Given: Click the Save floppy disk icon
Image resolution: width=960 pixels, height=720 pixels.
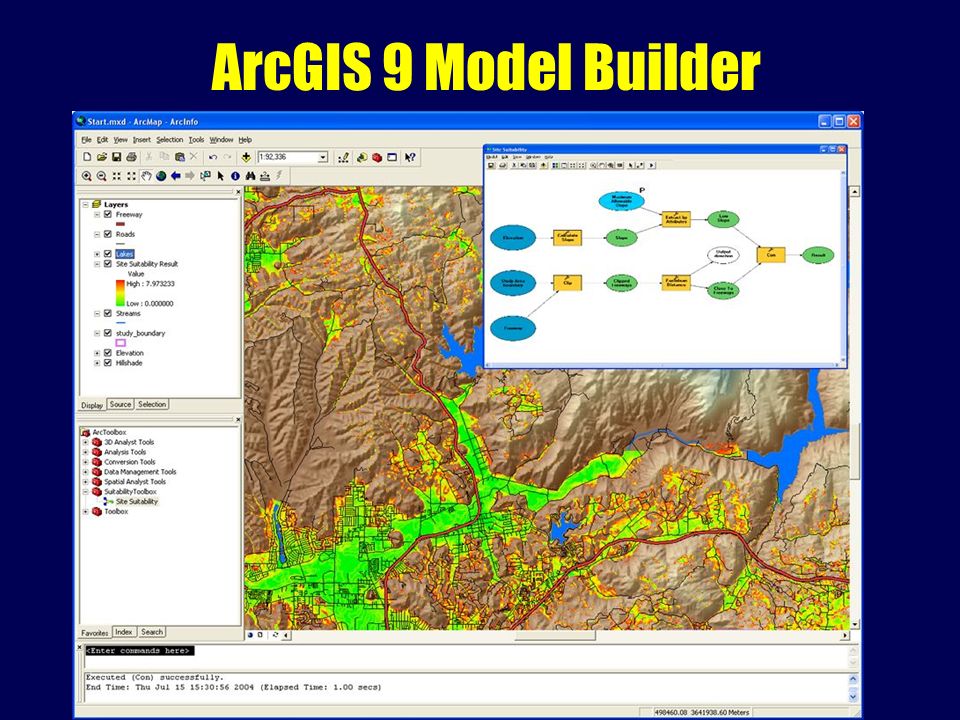Looking at the screenshot, I should click(x=116, y=157).
